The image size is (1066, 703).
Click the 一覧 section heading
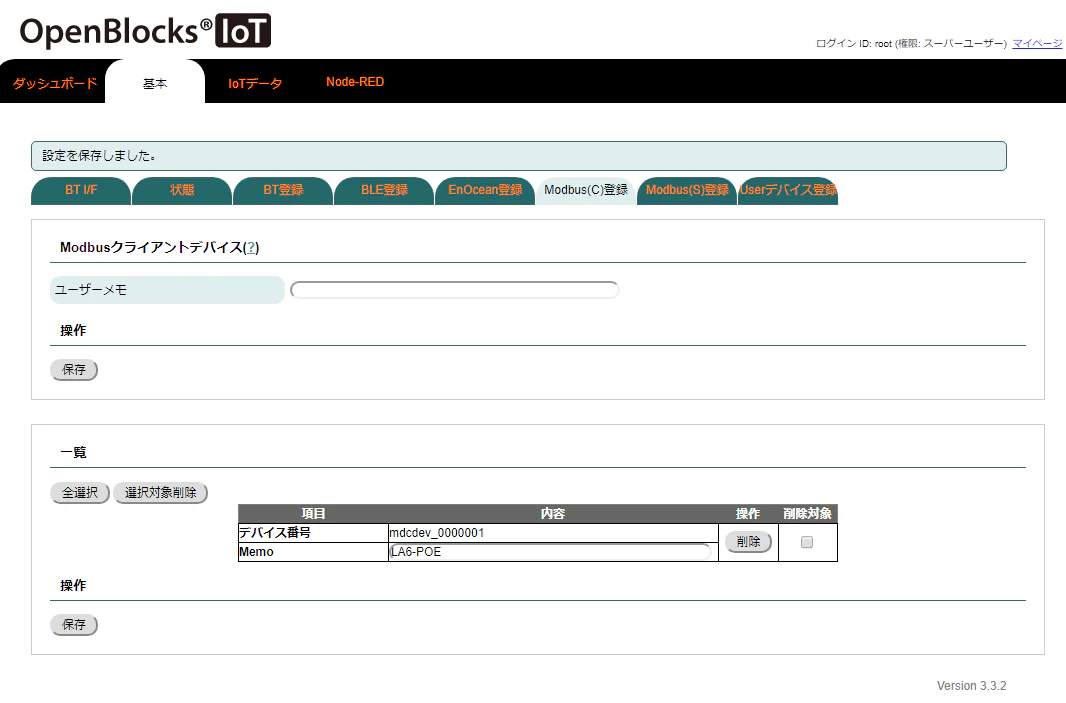click(73, 453)
